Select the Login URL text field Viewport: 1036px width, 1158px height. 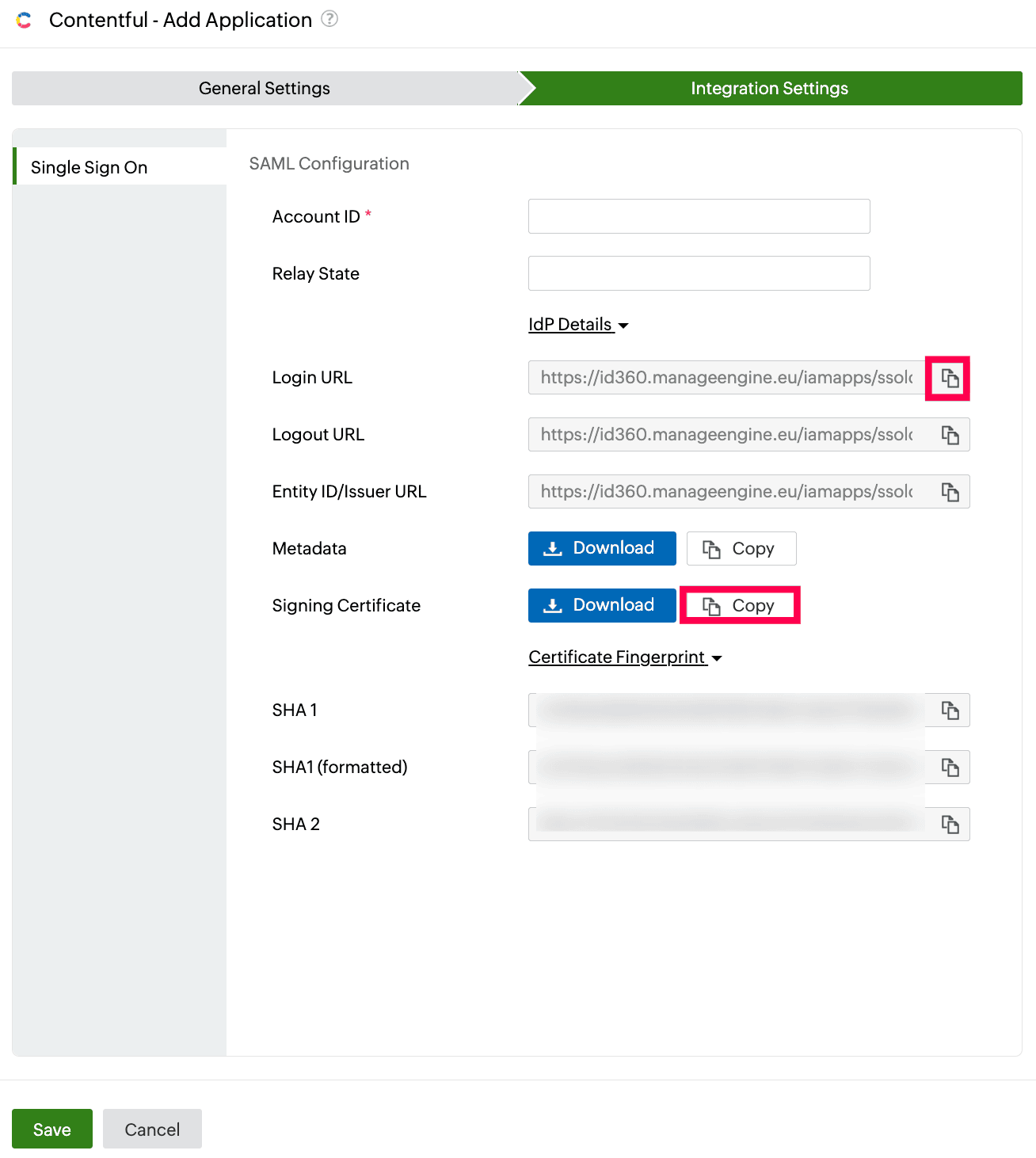click(x=727, y=378)
